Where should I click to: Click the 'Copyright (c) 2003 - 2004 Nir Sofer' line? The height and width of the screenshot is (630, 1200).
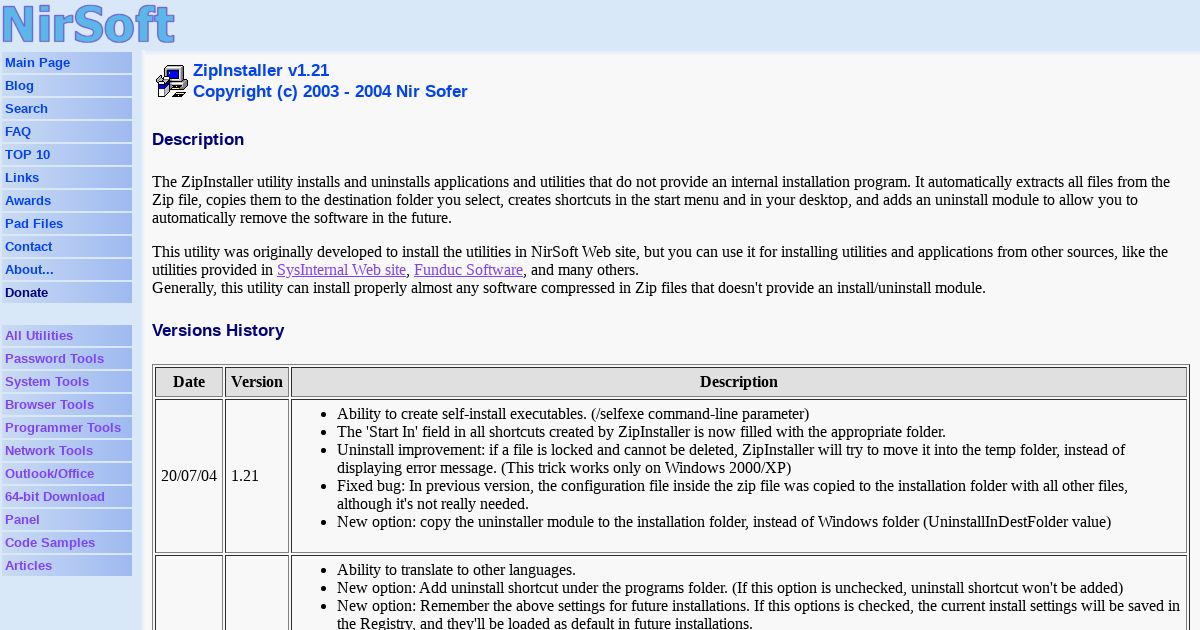point(330,91)
